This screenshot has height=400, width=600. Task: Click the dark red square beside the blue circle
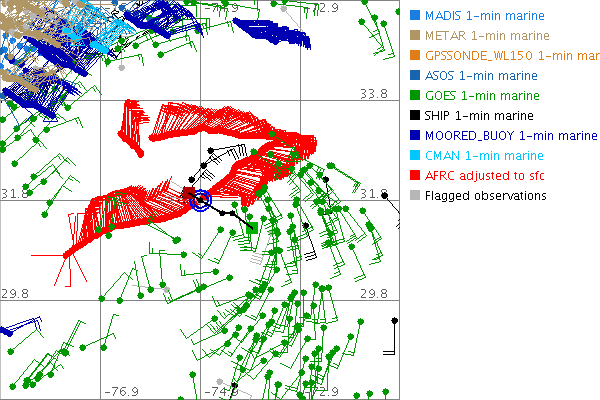[187, 193]
